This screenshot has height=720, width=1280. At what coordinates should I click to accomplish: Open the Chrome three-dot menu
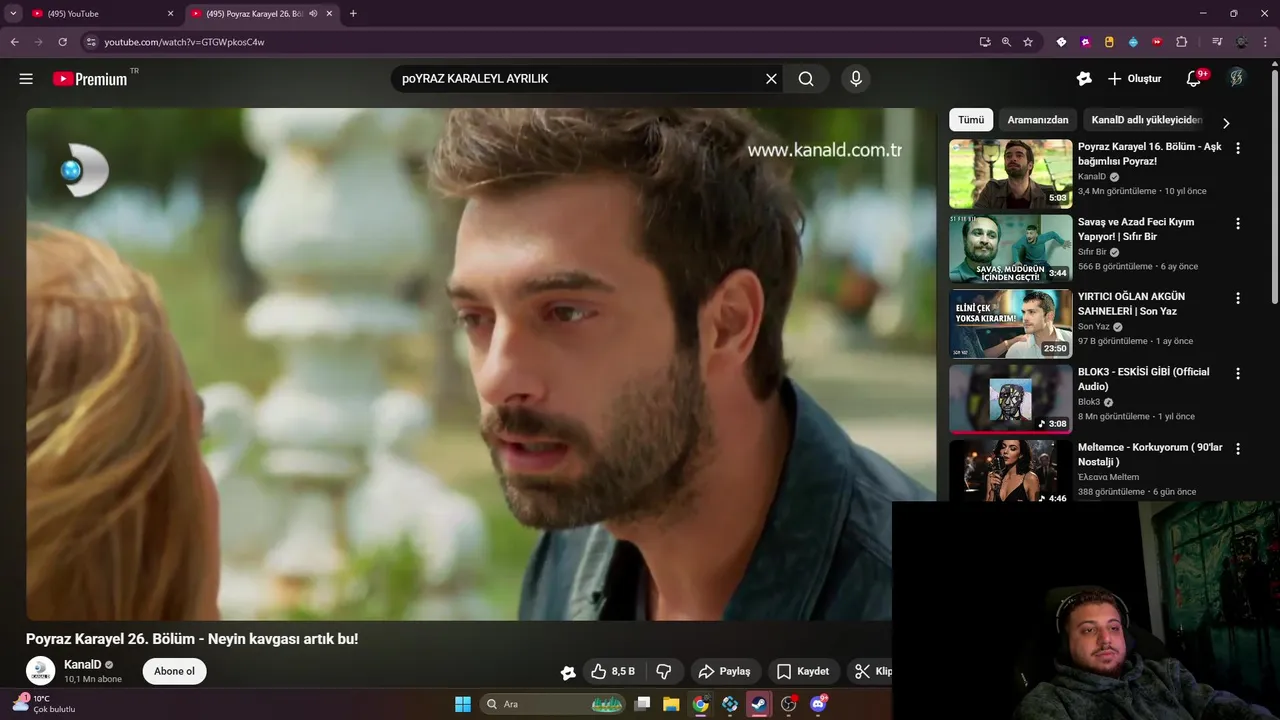[1265, 42]
